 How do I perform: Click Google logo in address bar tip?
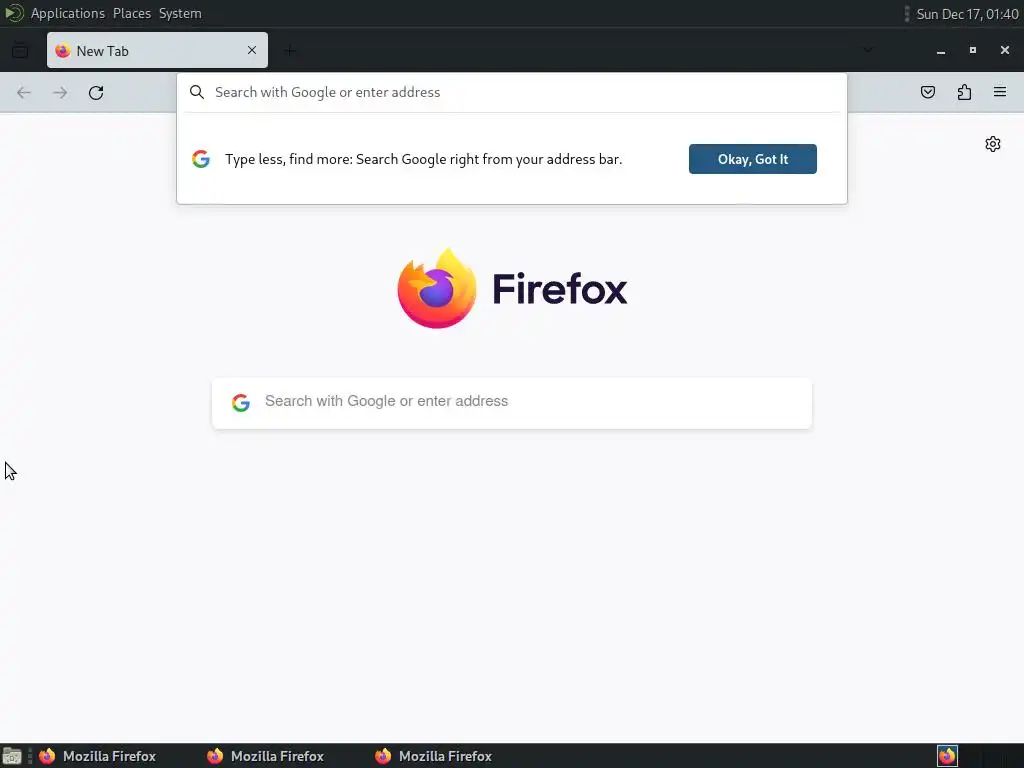[x=201, y=159]
